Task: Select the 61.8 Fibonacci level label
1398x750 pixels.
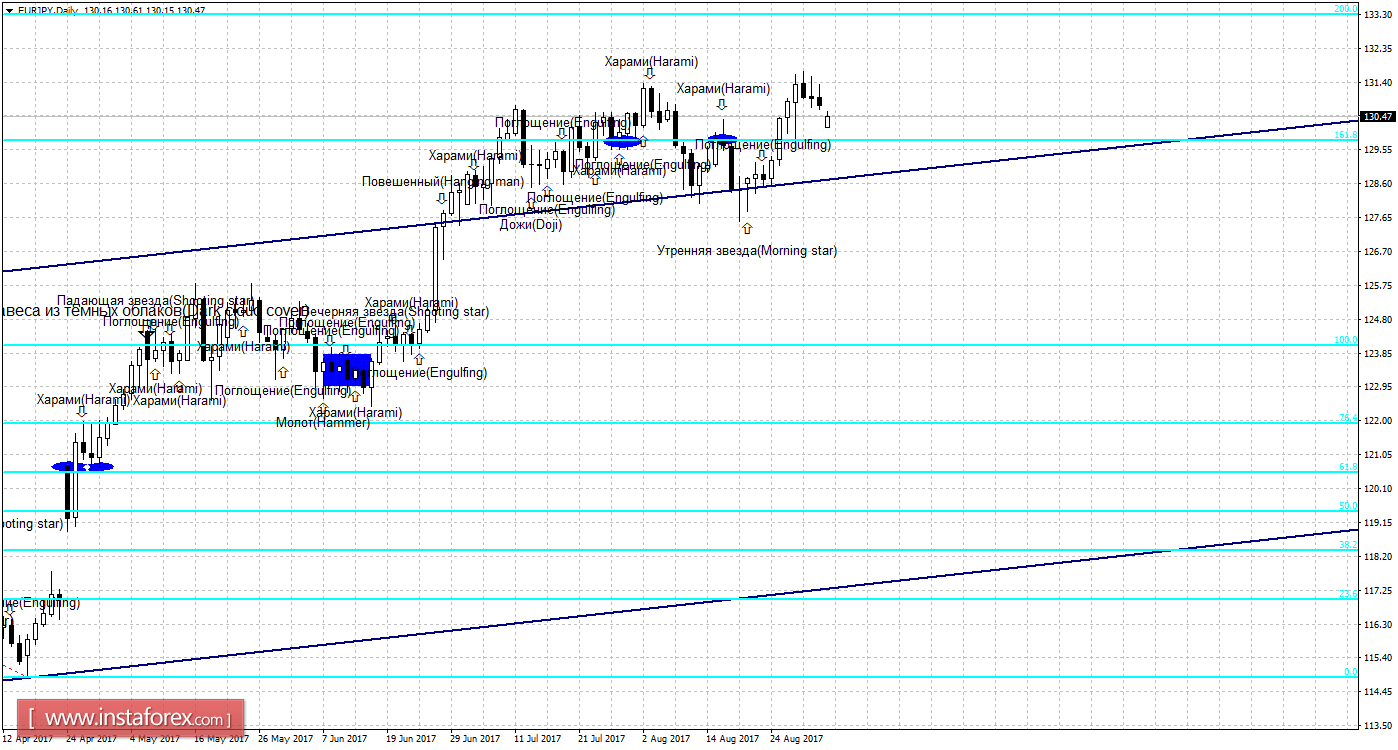Action: [x=1347, y=467]
